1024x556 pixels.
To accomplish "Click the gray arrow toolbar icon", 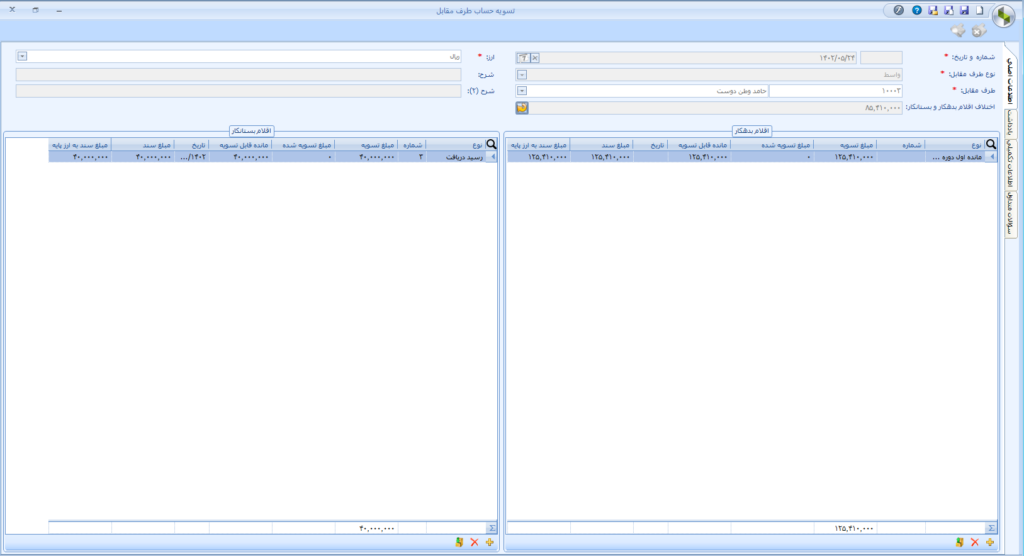I will (x=958, y=31).
